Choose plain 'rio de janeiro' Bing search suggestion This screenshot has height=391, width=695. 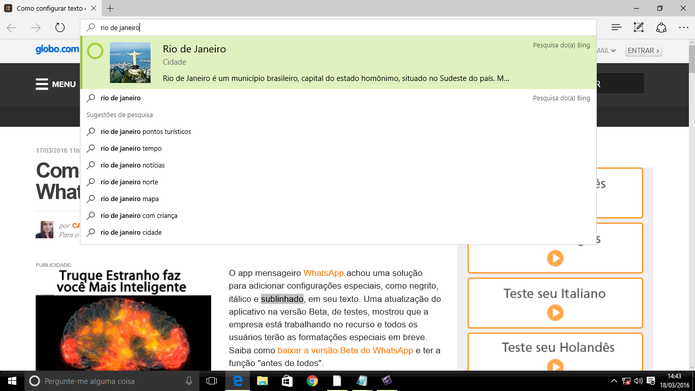point(338,98)
